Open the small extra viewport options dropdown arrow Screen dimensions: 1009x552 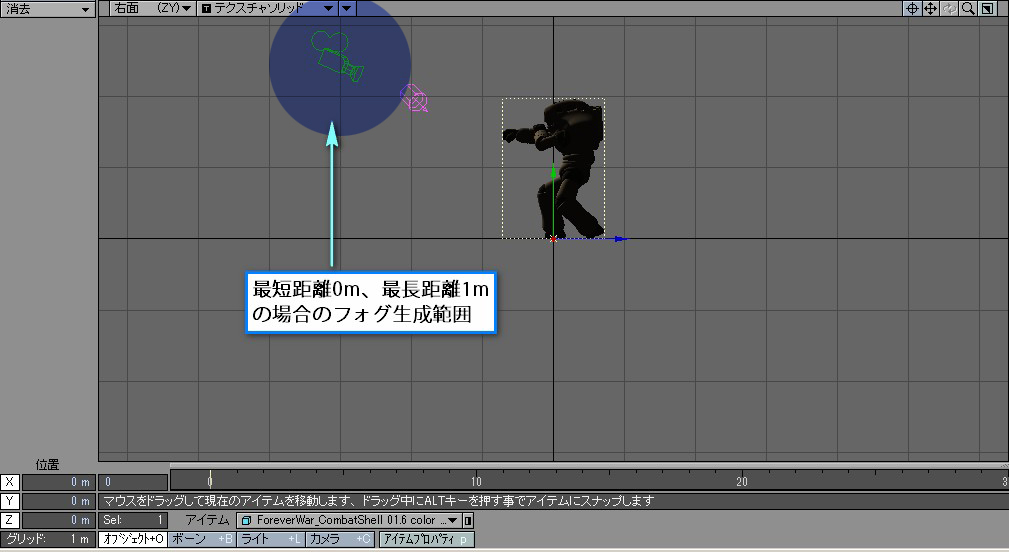(x=347, y=8)
